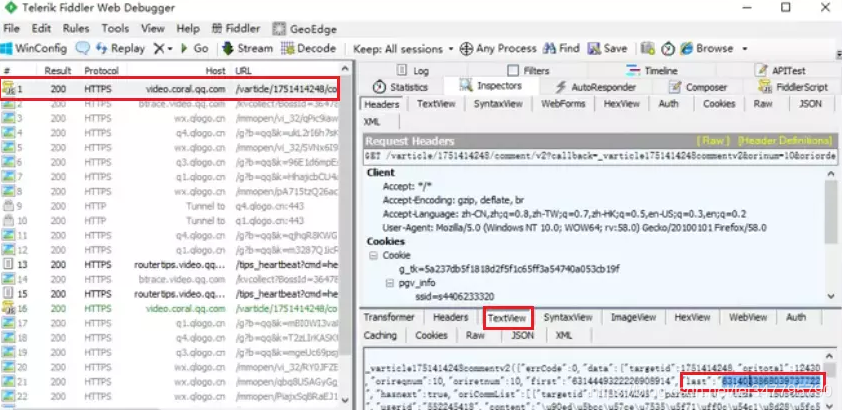
Task: Click the image icon of session 22
Action: (8, 397)
